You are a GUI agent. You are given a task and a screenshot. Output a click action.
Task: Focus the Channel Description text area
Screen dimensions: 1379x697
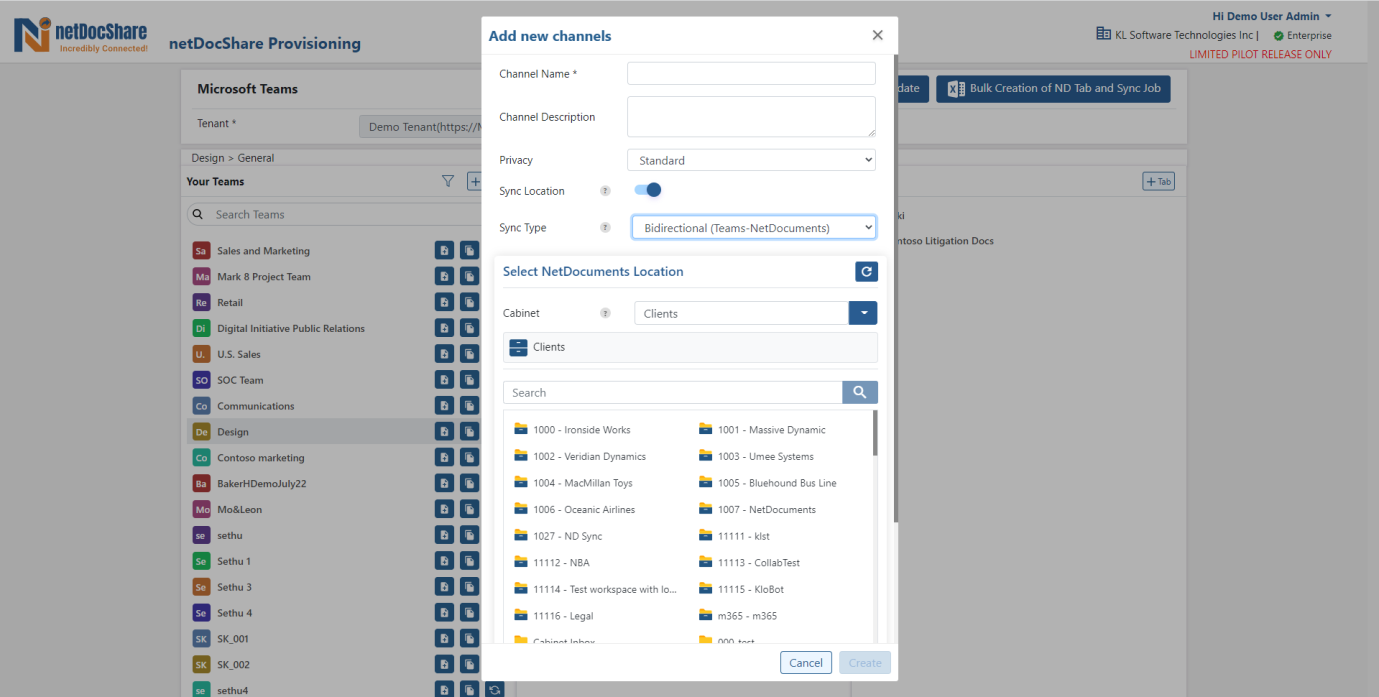pos(751,116)
